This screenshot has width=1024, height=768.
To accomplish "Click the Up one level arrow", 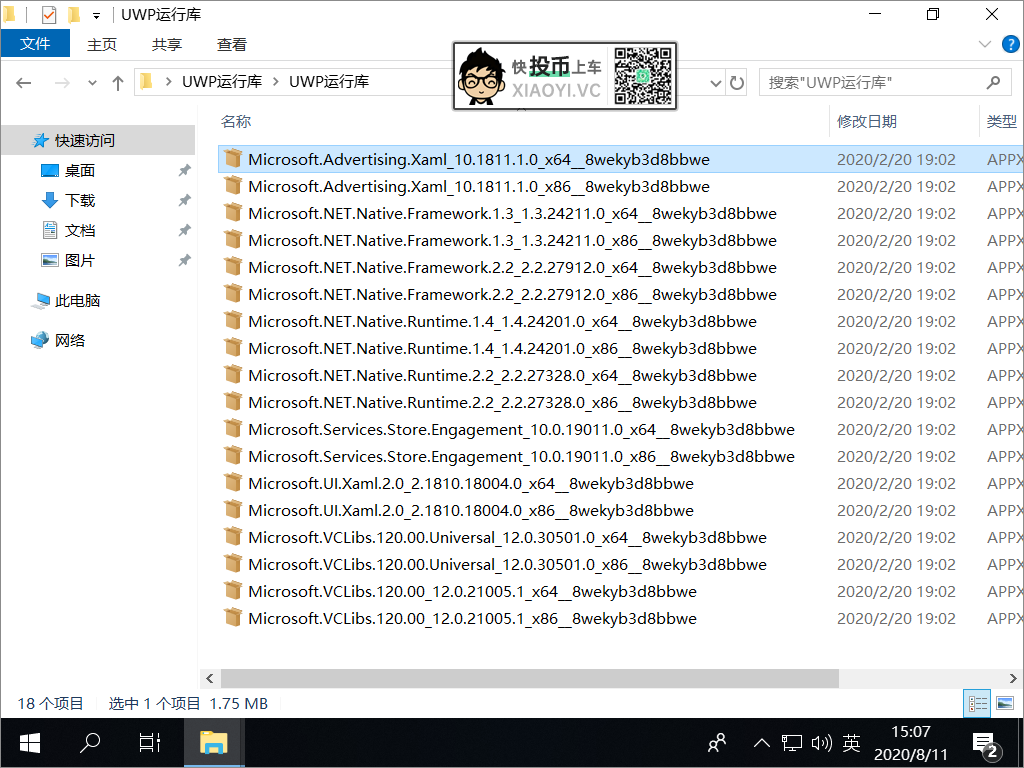I will pyautogui.click(x=118, y=83).
